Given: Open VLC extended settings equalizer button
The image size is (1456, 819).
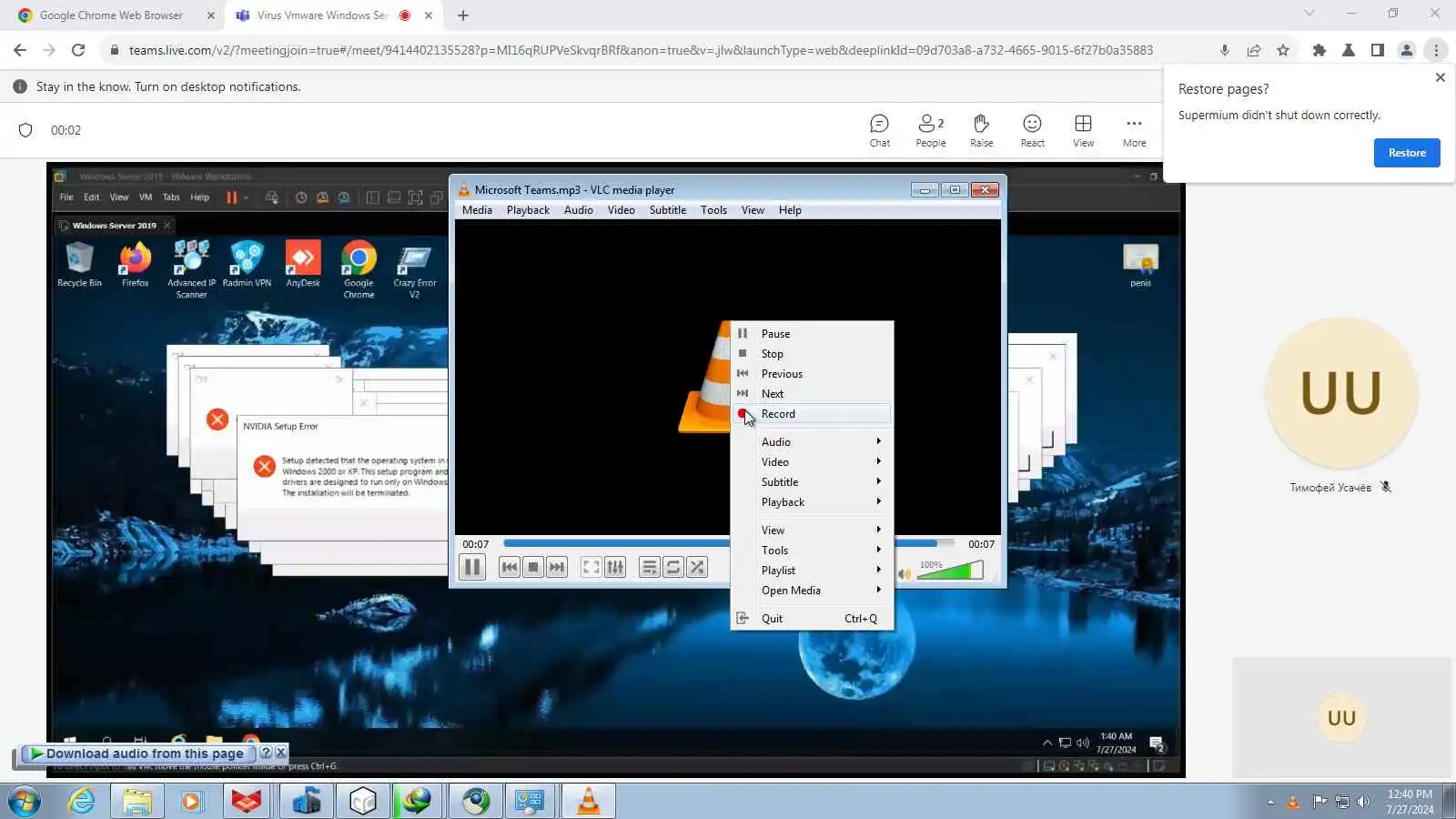Looking at the screenshot, I should pos(615,568).
